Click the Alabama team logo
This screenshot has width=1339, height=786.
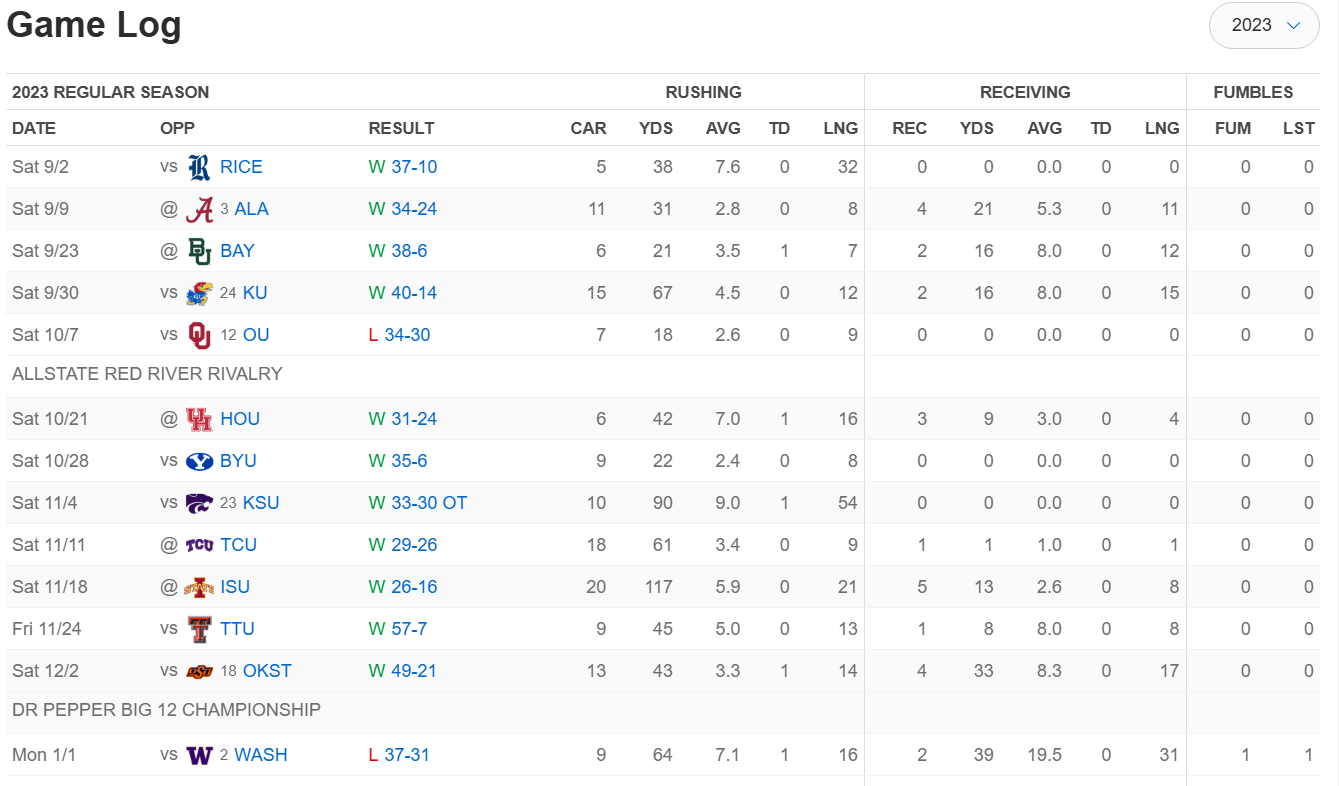199,209
